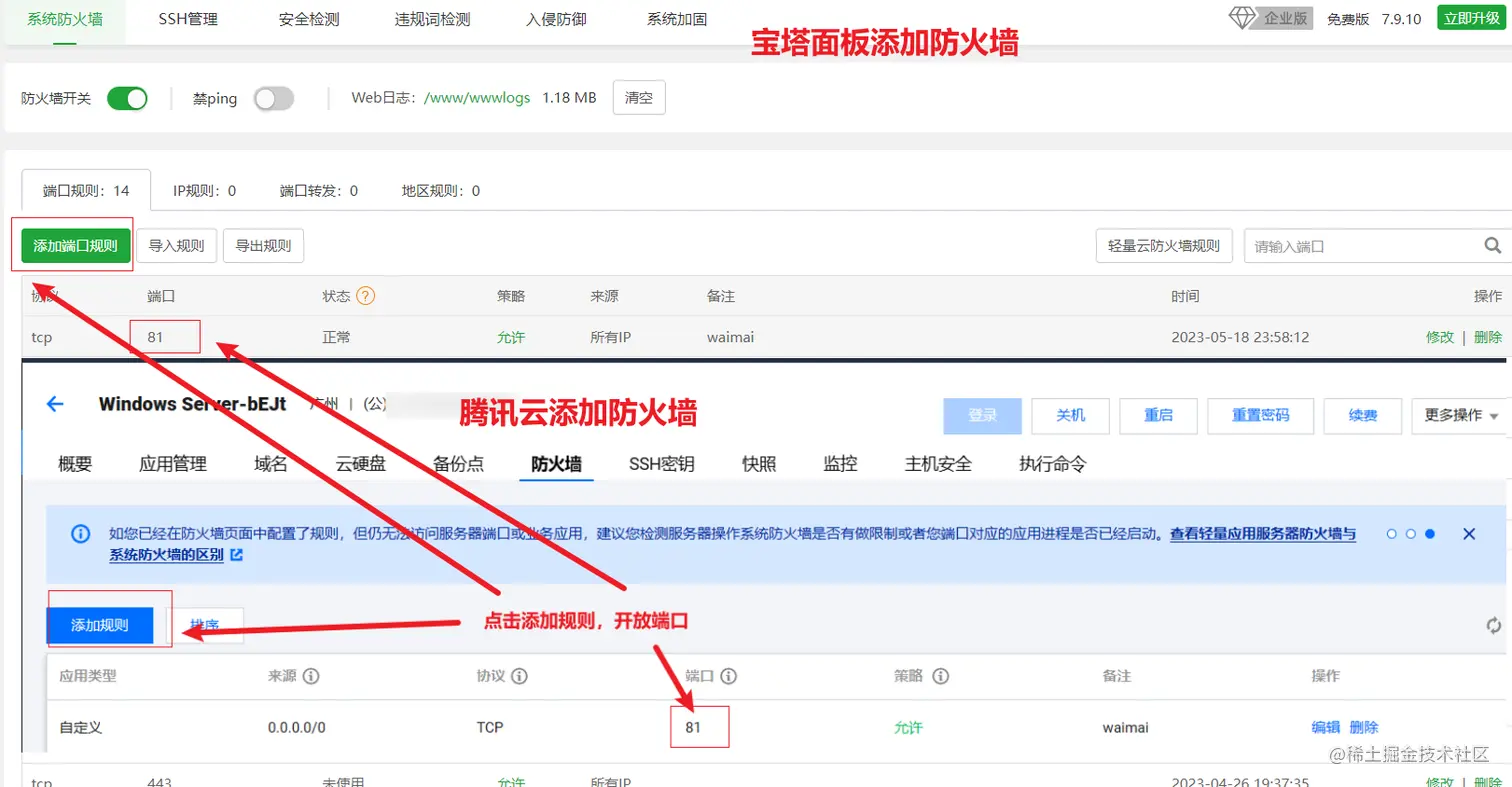Open the 执行命令 tab
1512x787 pixels.
[x=1053, y=464]
